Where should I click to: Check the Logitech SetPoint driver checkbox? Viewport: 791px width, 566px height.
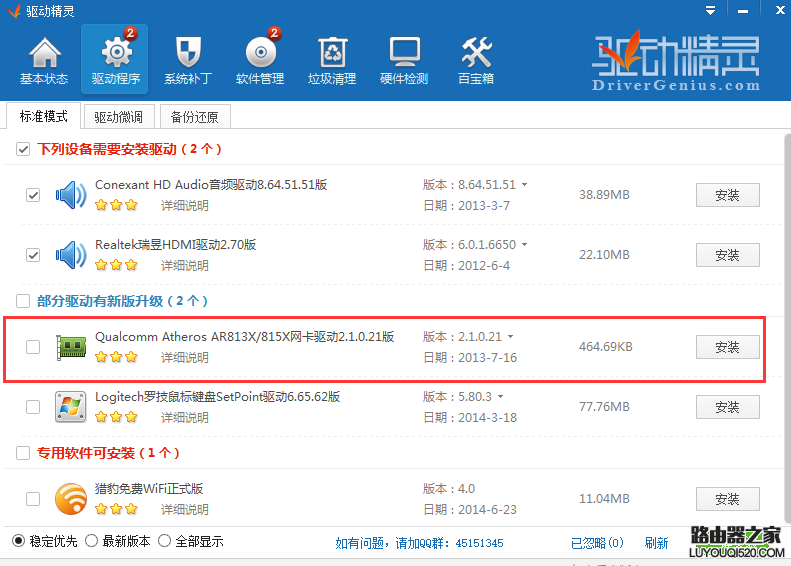(33, 407)
